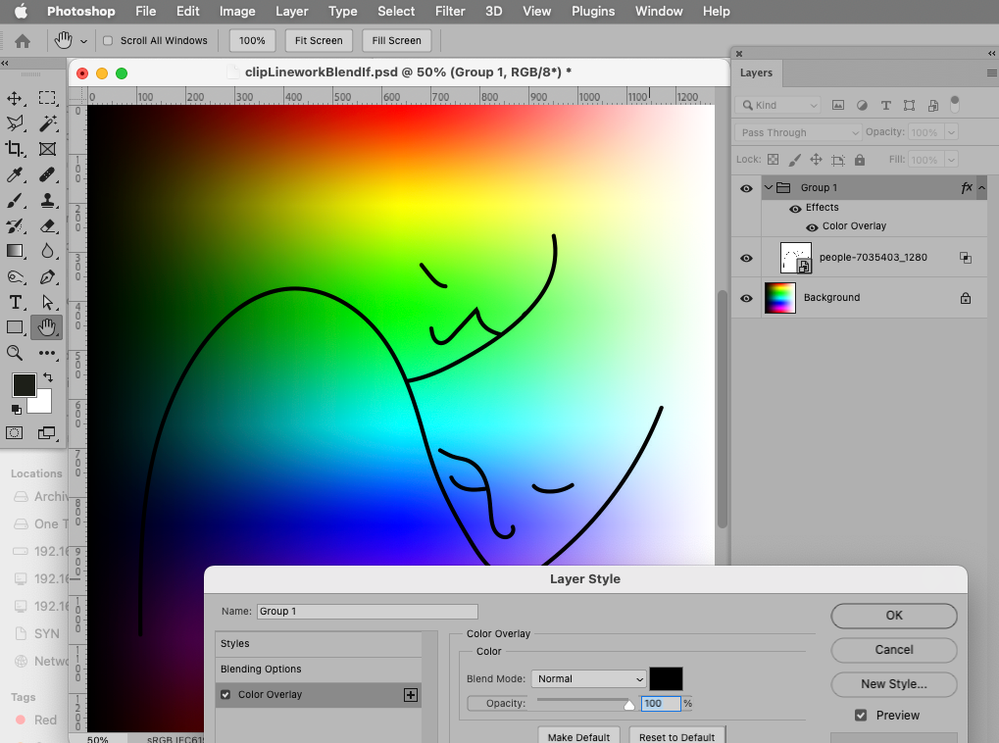Open the Blend Mode Normal dropdown
The width and height of the screenshot is (999, 743).
click(589, 679)
